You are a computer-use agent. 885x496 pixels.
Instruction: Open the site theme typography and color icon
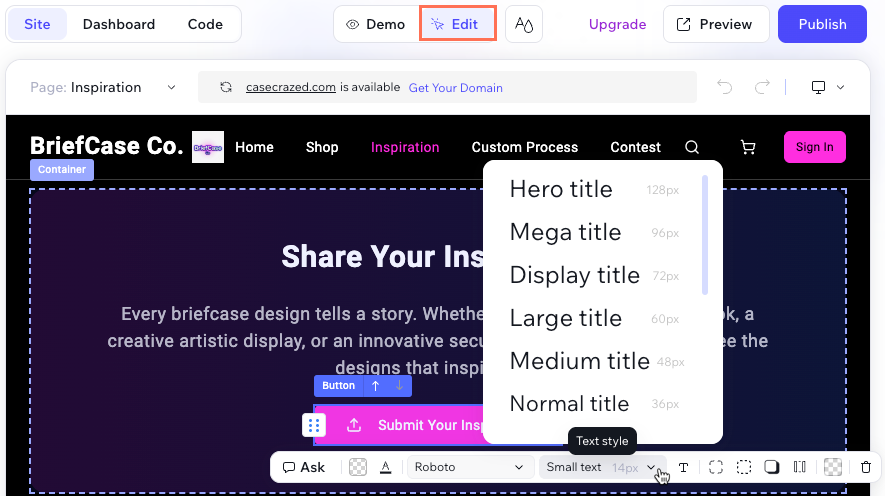click(x=524, y=24)
